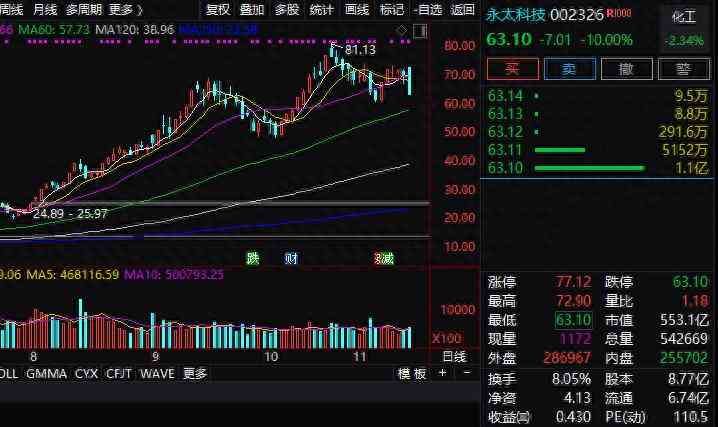Expand the 更多 periods menu at top
This screenshot has width=718, height=427.
121,10
